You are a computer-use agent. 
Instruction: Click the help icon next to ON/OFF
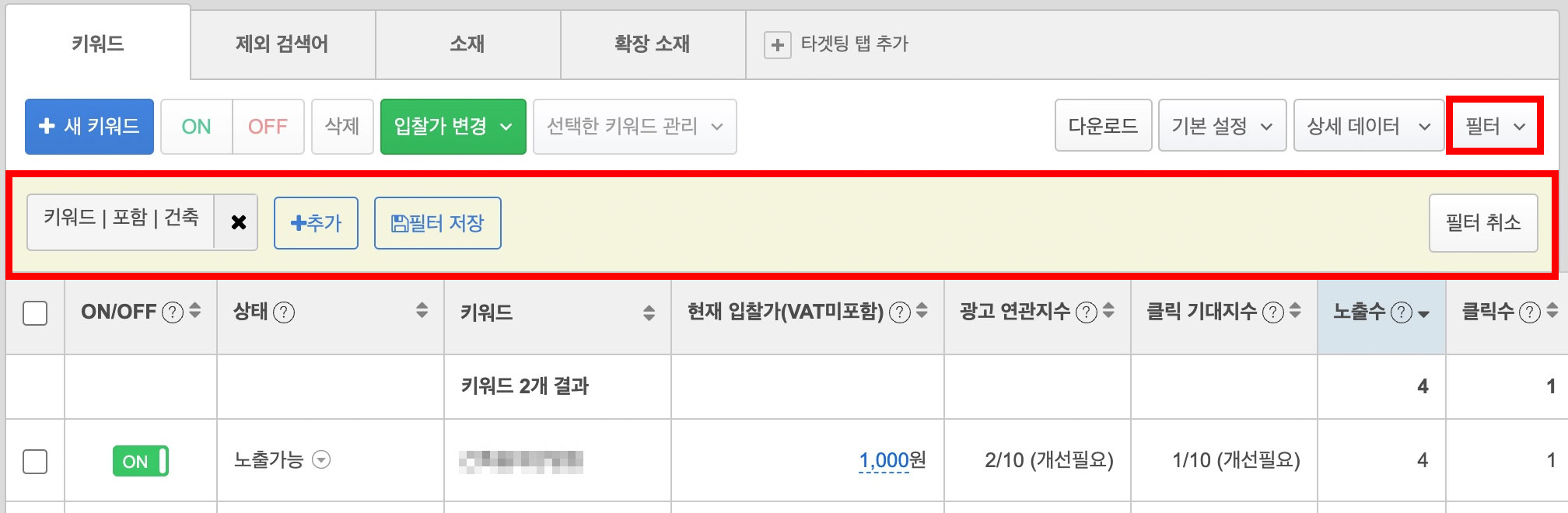pos(172,312)
